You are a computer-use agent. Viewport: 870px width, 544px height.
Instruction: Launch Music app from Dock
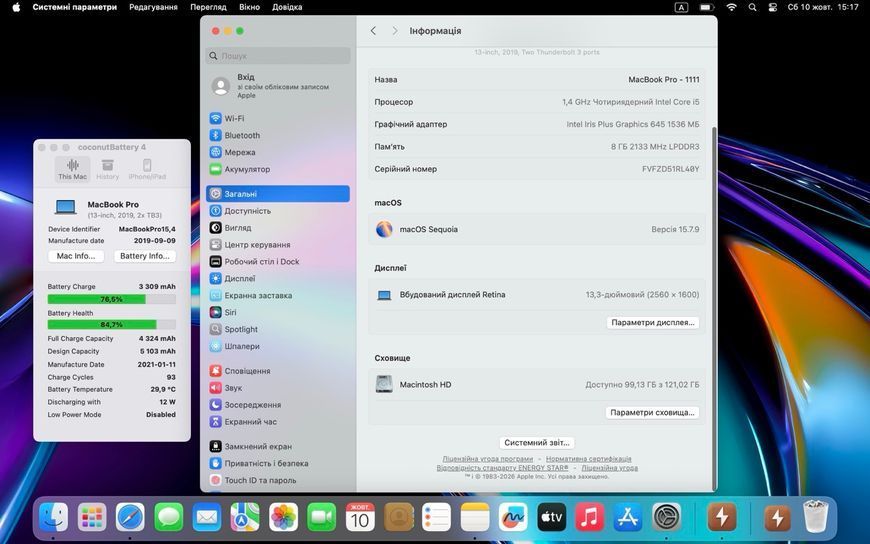click(590, 517)
